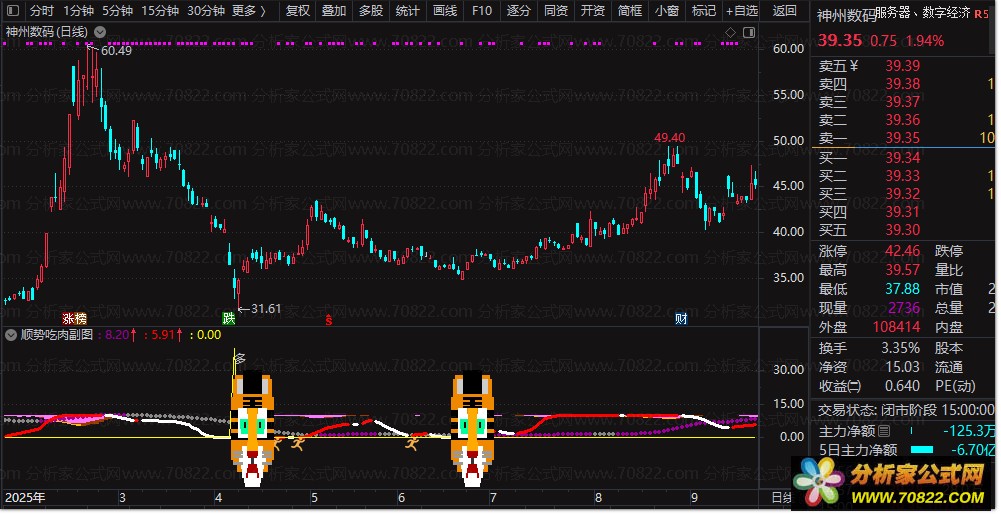Click the diamond icon above the price chart
The height and width of the screenshot is (514, 1001).
pos(731,32)
